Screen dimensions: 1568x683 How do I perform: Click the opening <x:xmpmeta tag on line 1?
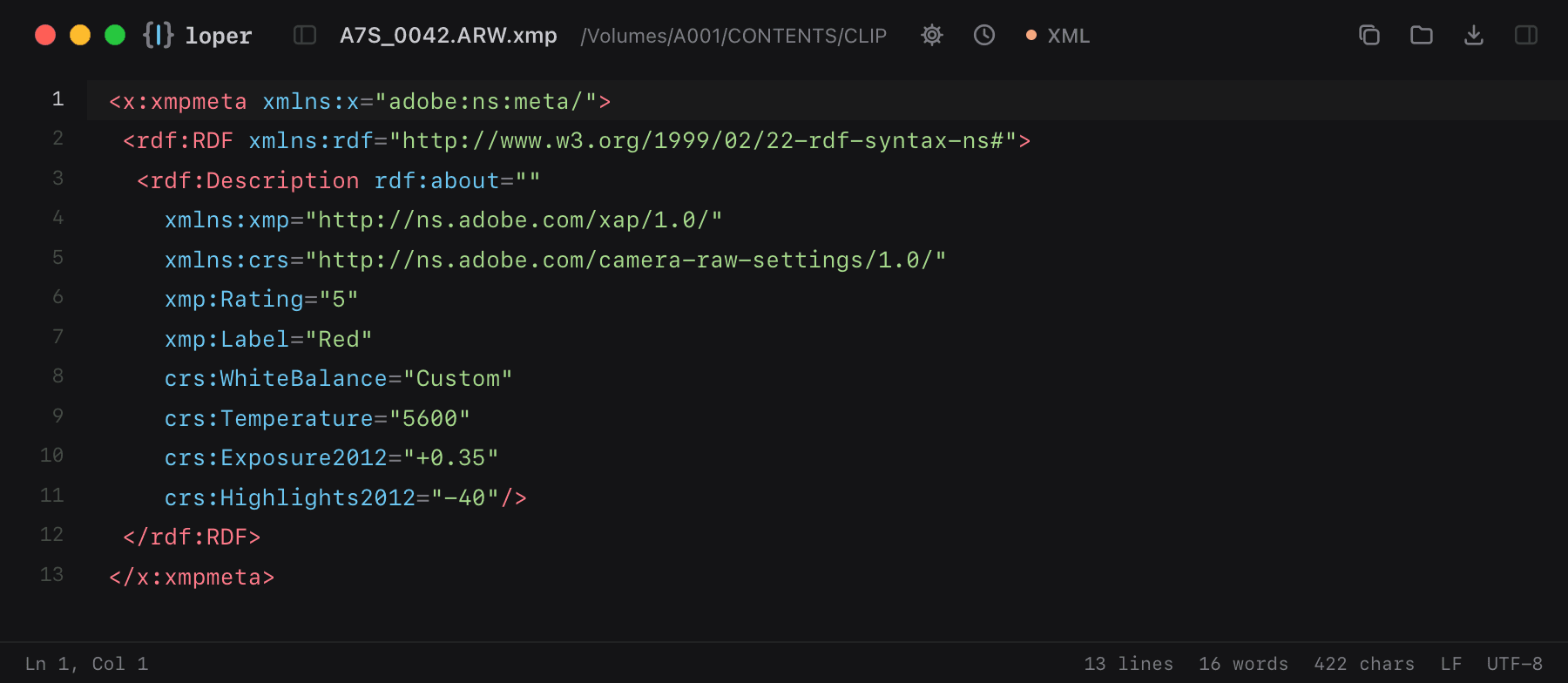point(178,102)
